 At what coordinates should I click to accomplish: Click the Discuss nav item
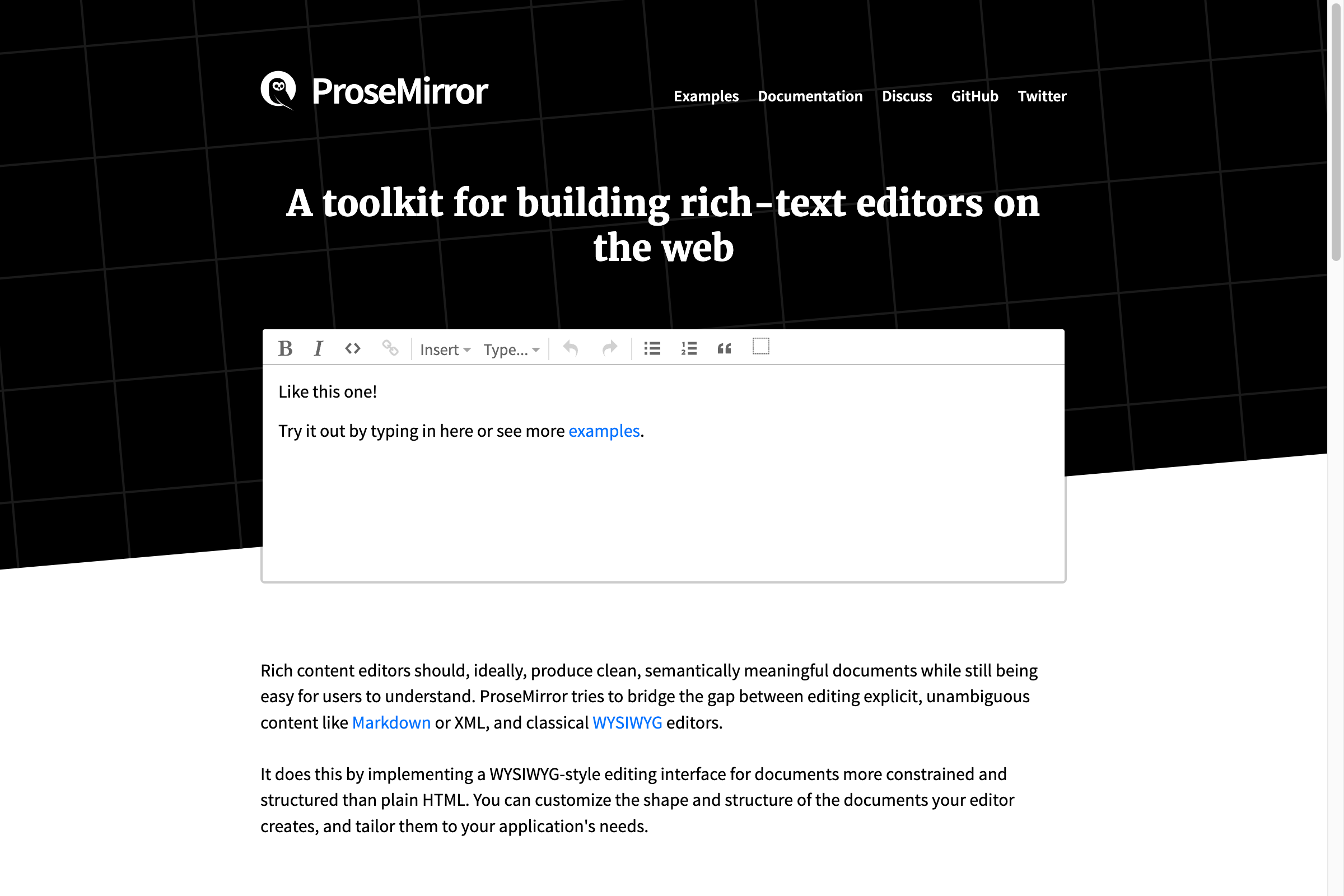905,96
